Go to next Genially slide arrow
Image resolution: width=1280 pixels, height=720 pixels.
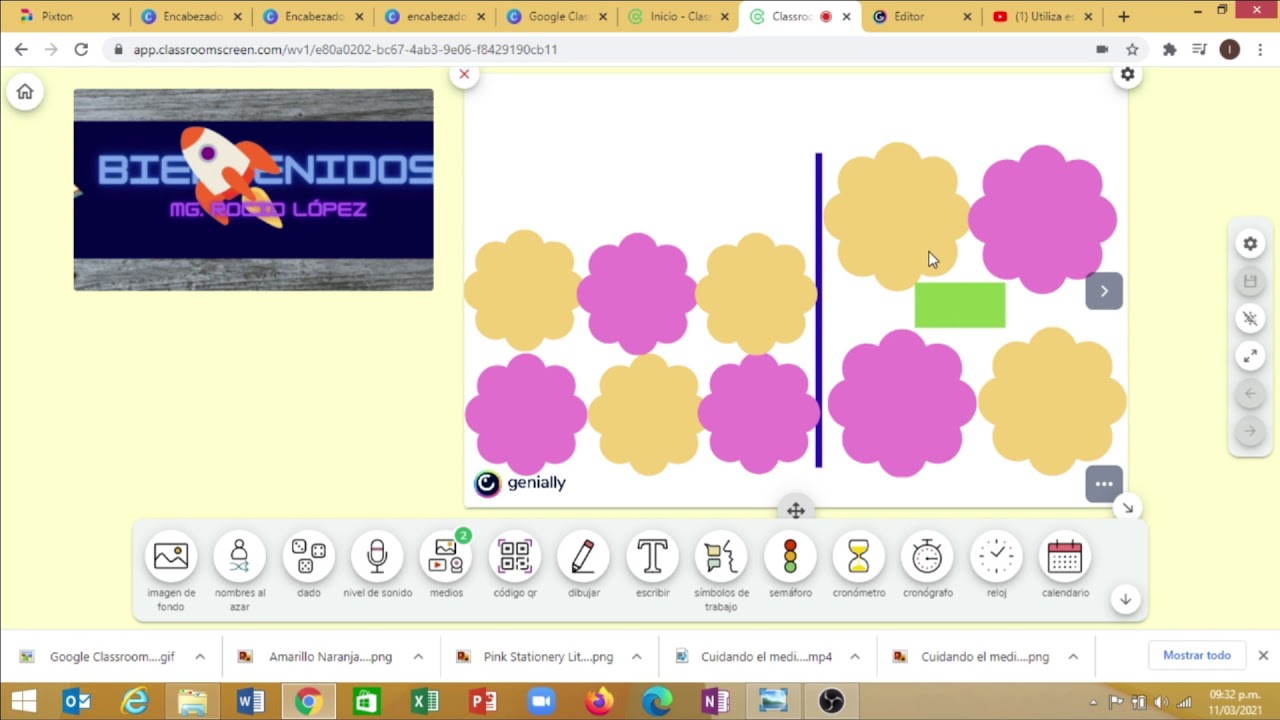1104,291
